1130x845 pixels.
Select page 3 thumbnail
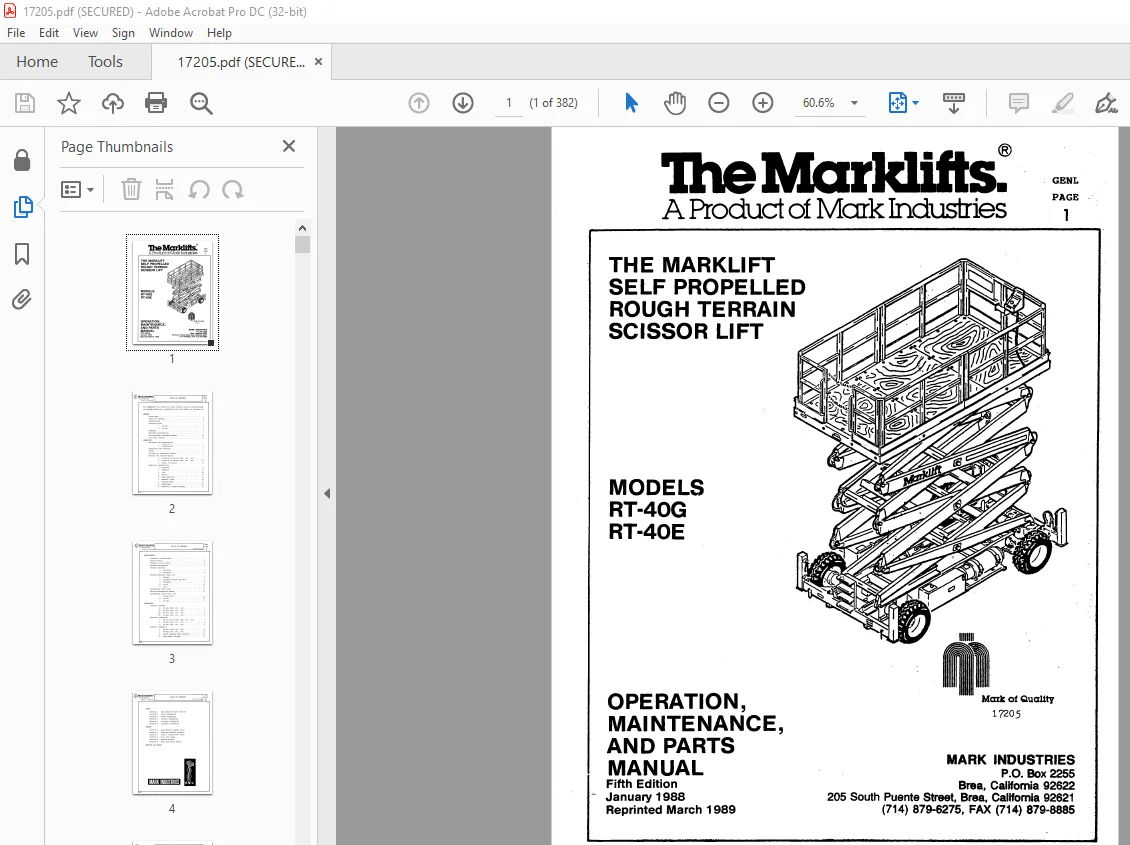pyautogui.click(x=172, y=593)
